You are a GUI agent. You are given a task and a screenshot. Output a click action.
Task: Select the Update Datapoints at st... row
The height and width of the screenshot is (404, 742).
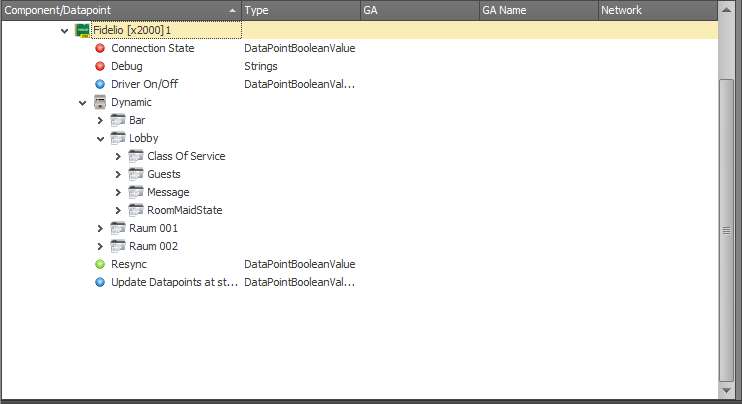pyautogui.click(x=174, y=282)
